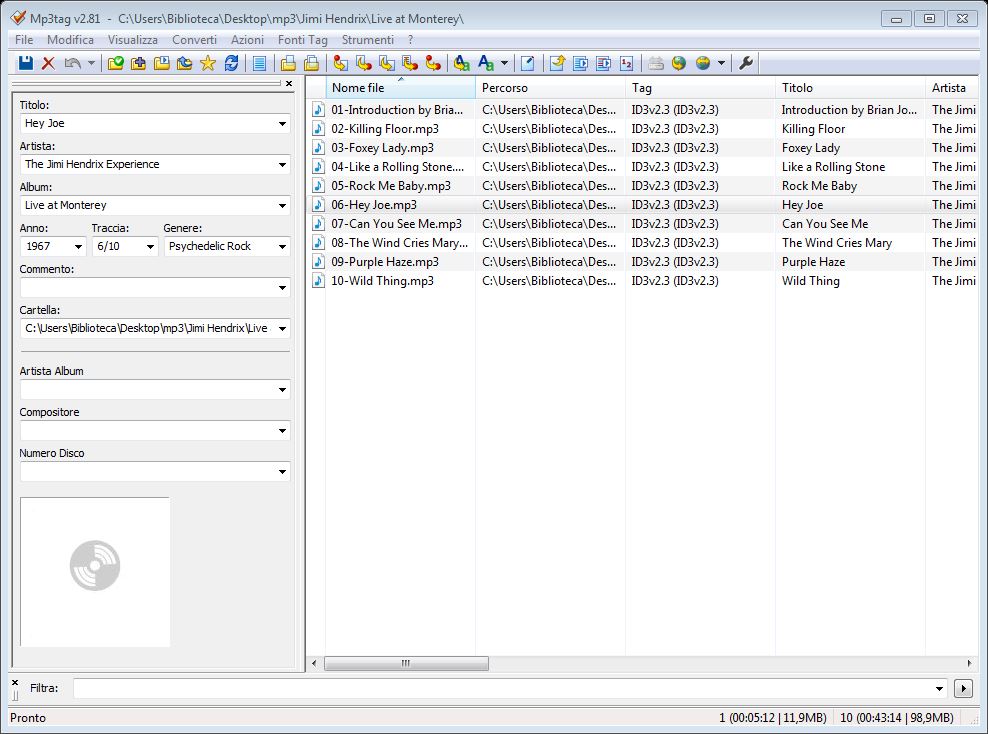Viewport: 988px width, 734px height.
Task: Click inside the Filtra input field
Action: pos(502,688)
